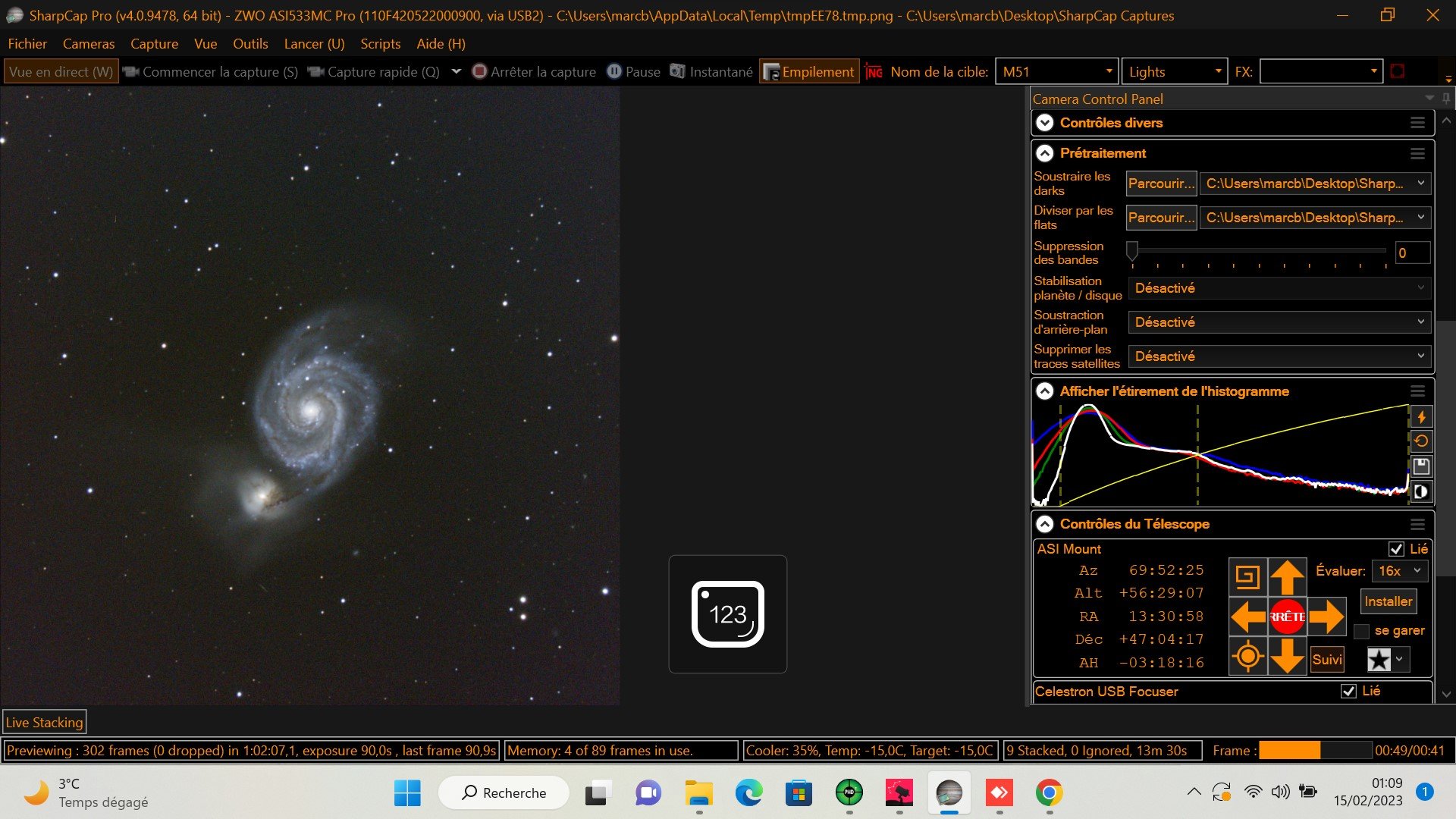The height and width of the screenshot is (819, 1456).
Task: Click the star favorites icon in telescope controls
Action: tap(1379, 660)
